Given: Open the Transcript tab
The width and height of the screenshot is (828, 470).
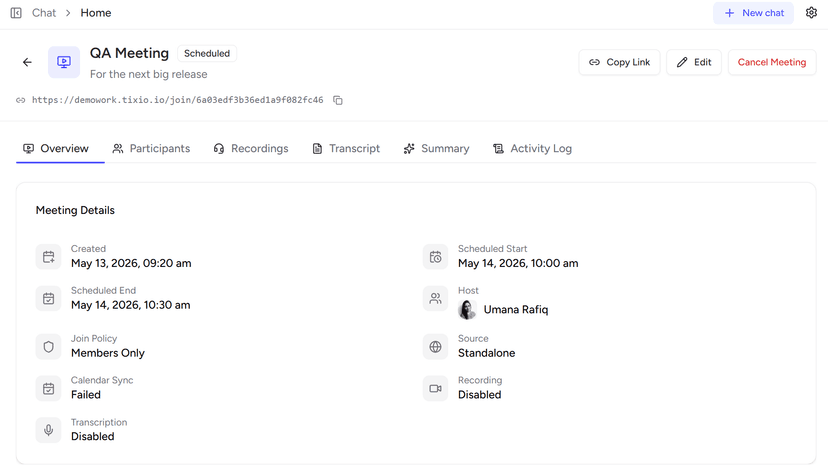Looking at the screenshot, I should [x=346, y=148].
